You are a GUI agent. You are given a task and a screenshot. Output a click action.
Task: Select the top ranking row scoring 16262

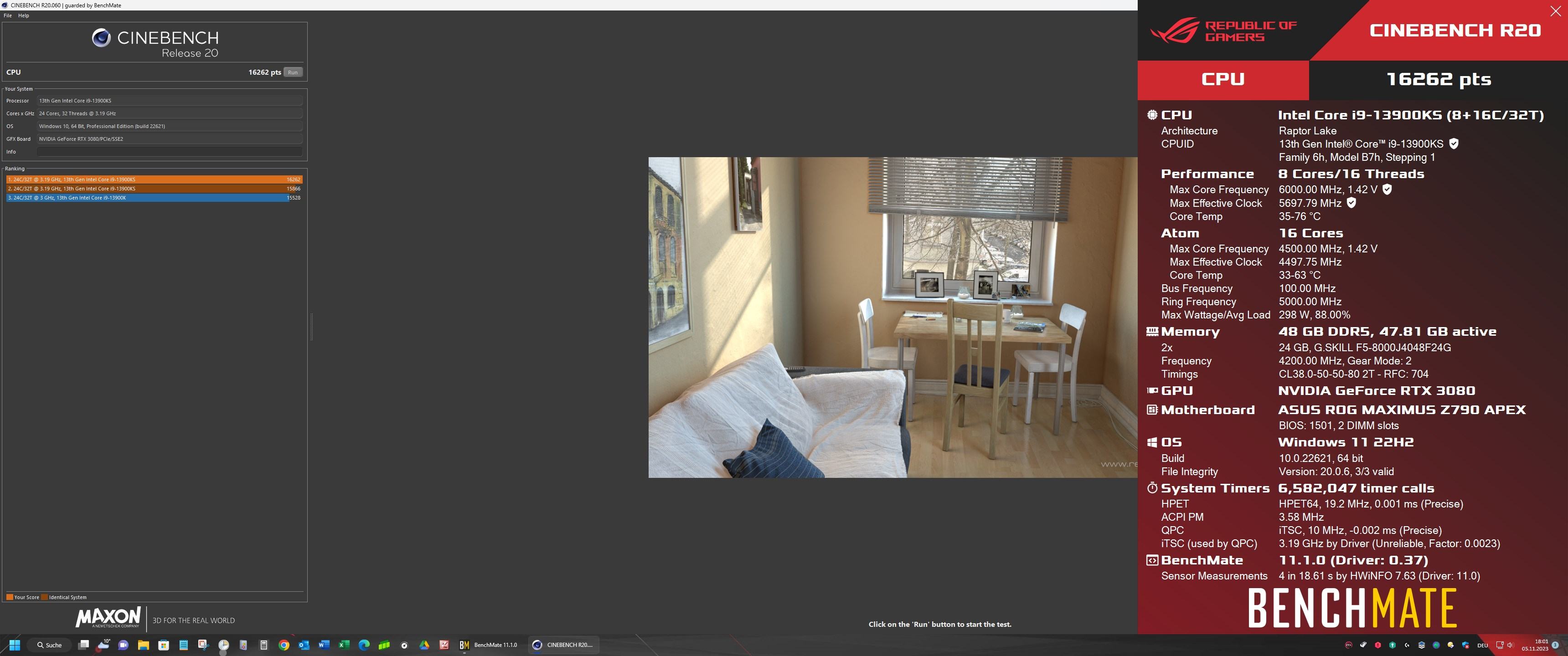click(x=154, y=179)
